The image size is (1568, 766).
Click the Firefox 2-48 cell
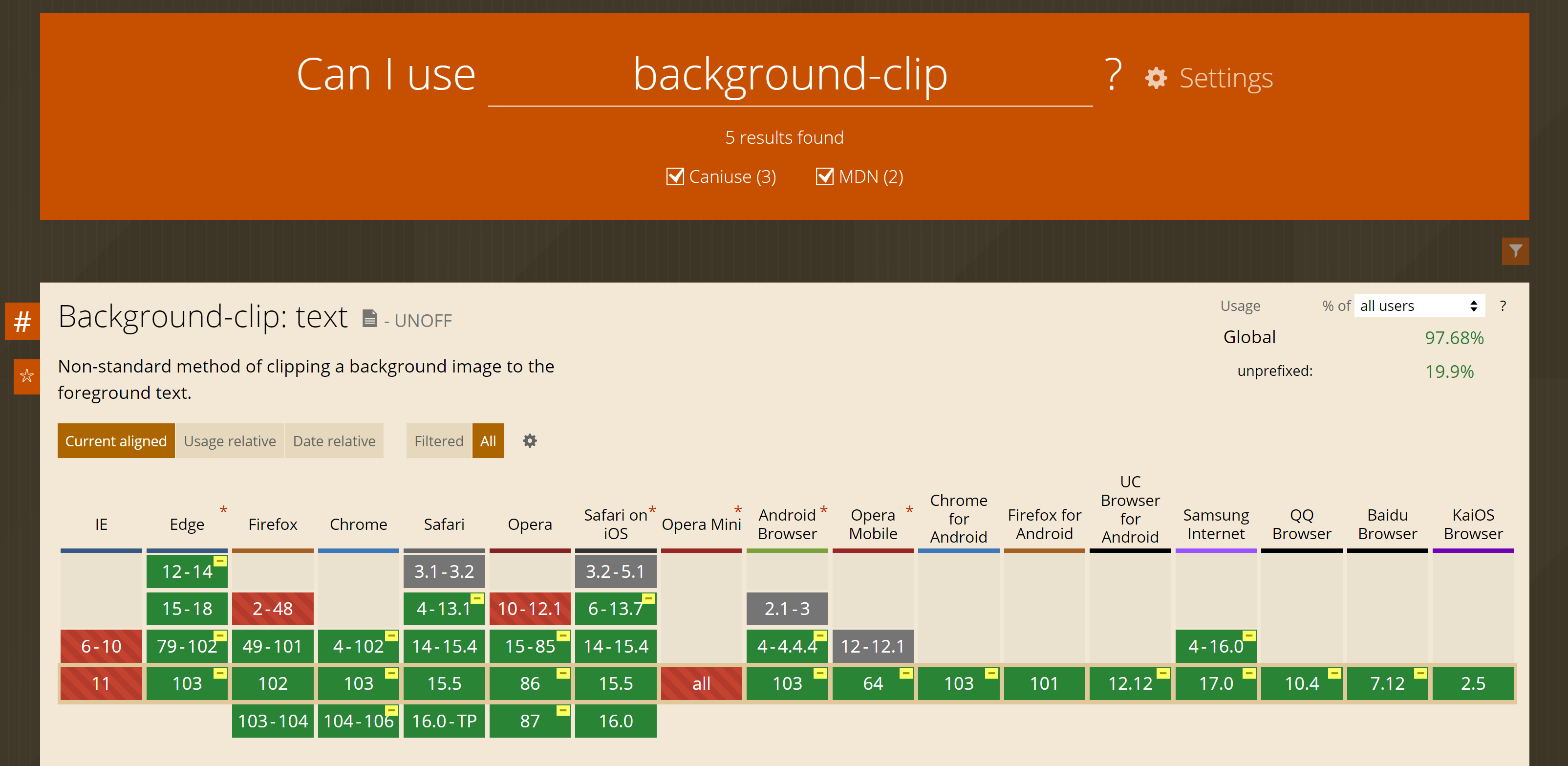(x=273, y=608)
